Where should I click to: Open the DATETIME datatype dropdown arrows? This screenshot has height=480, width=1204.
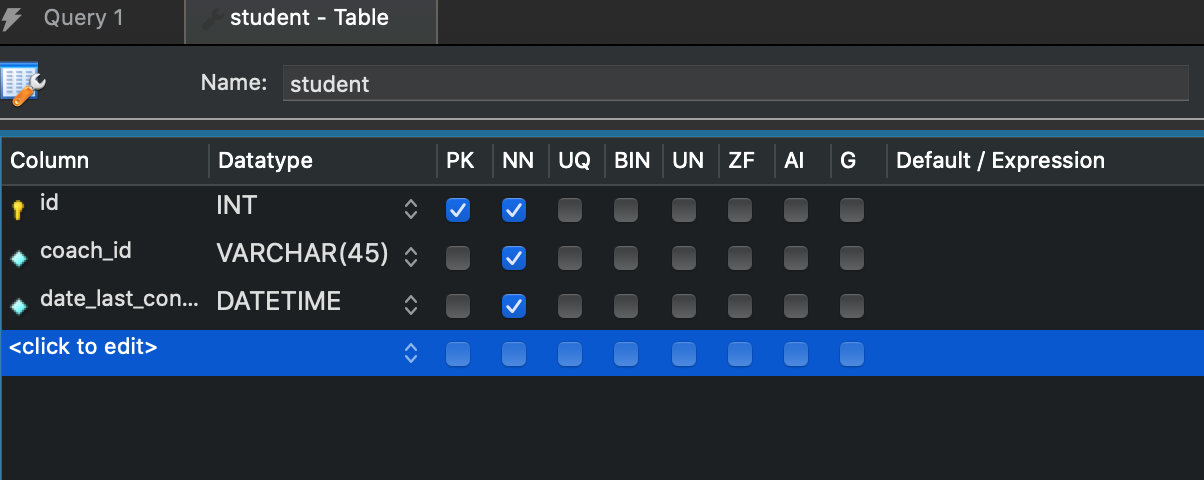point(410,306)
